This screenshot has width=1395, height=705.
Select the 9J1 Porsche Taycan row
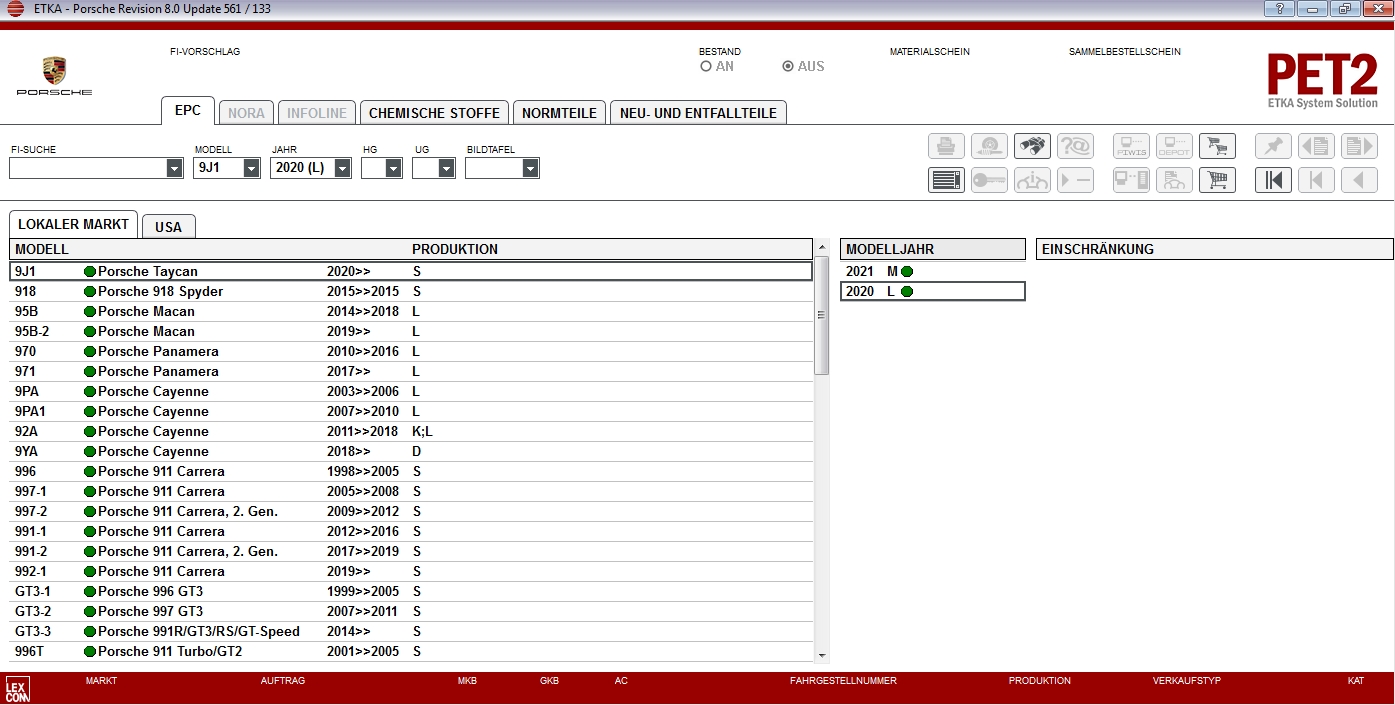[411, 271]
